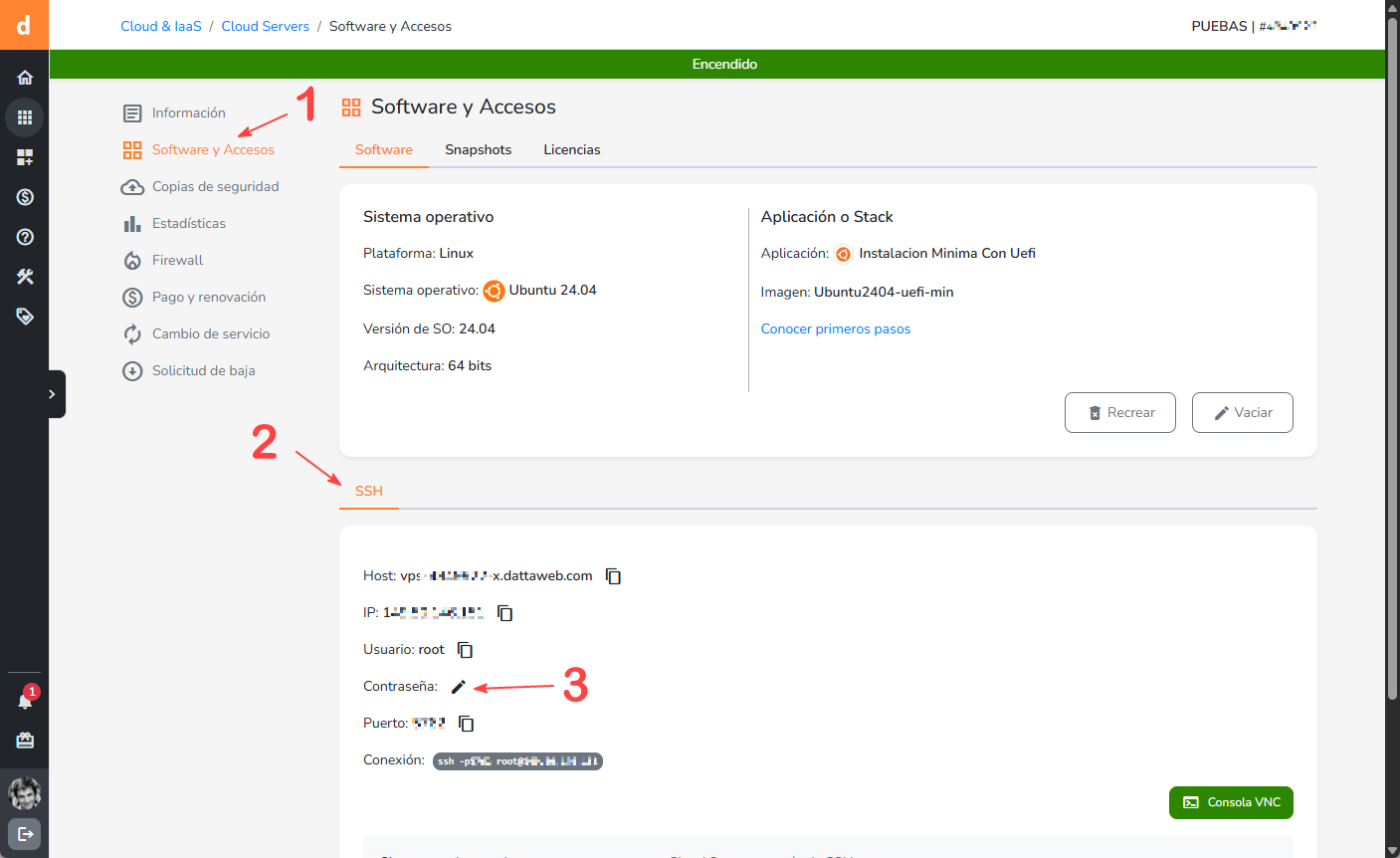The height and width of the screenshot is (858, 1400).
Task: Open notifications bell with red badge
Action: 25,701
